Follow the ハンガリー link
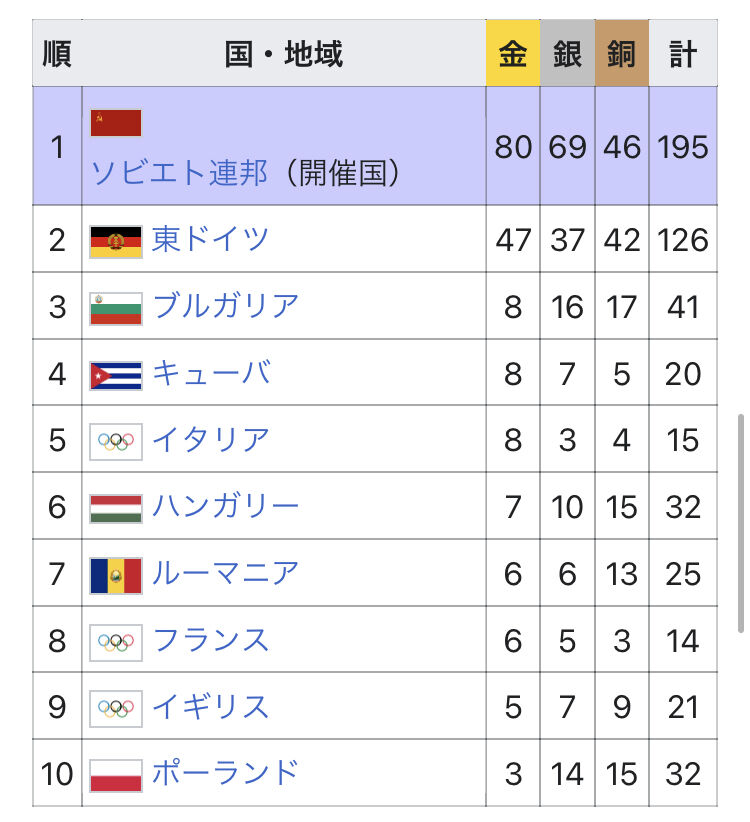Image resolution: width=750 pixels, height=822 pixels. [225, 507]
